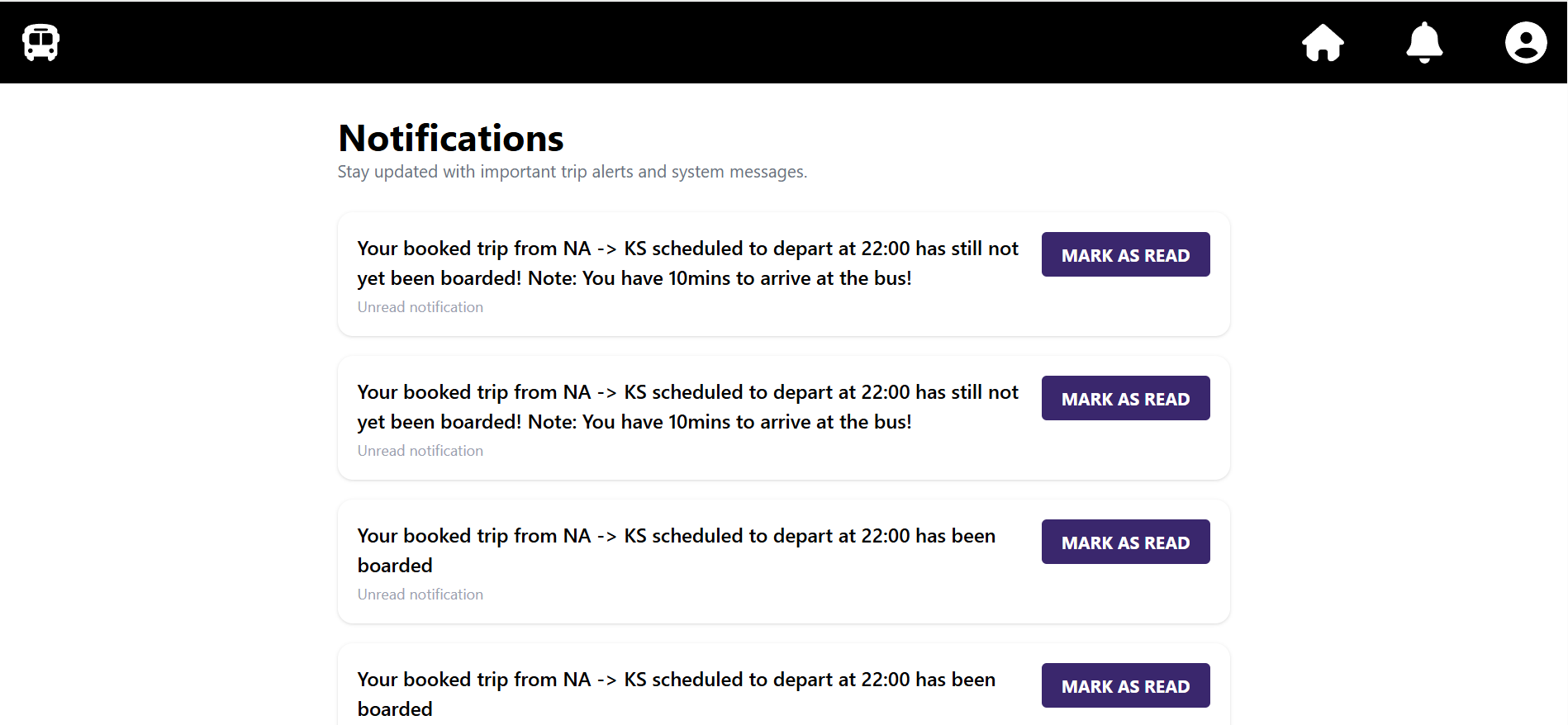1568x725 pixels.
Task: Go to the Home page icon
Action: 1323,42
